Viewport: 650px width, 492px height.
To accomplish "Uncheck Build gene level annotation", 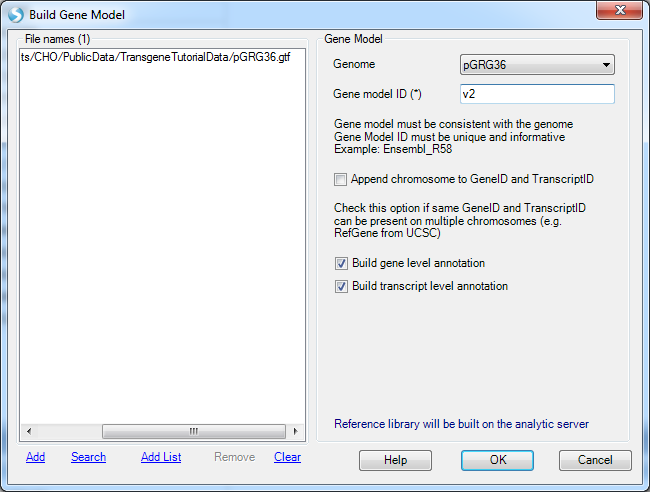I will click(341, 263).
